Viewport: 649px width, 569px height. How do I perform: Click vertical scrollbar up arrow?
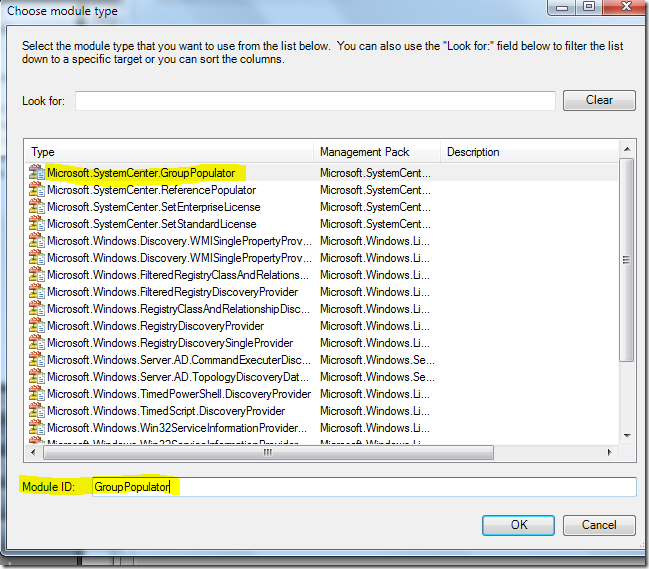click(x=627, y=149)
